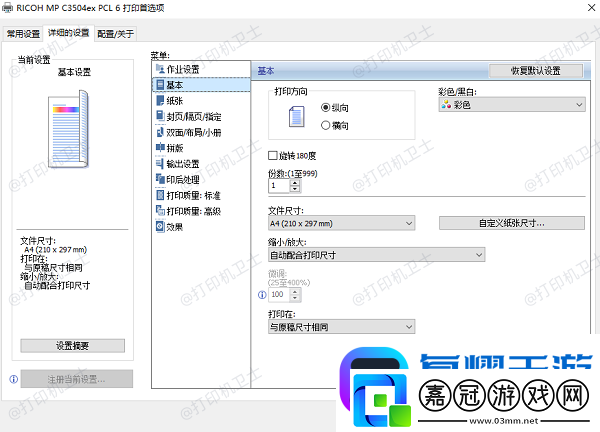Image resolution: width=600 pixels, height=432 pixels.
Task: Click the info icon beside 注册当前设置
Action: tap(14, 379)
